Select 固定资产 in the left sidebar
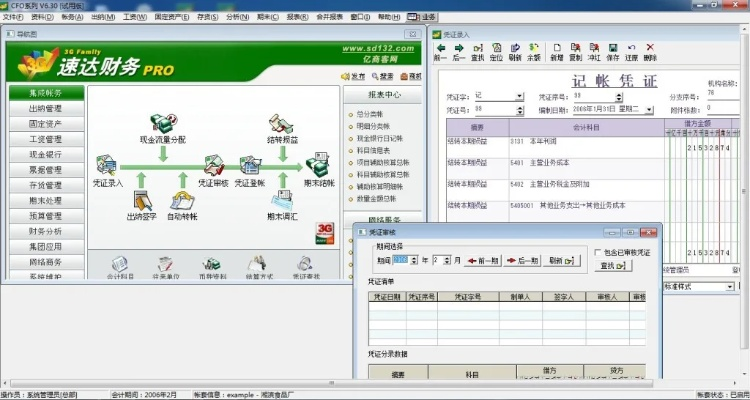This screenshot has height=400, width=750. [x=46, y=124]
